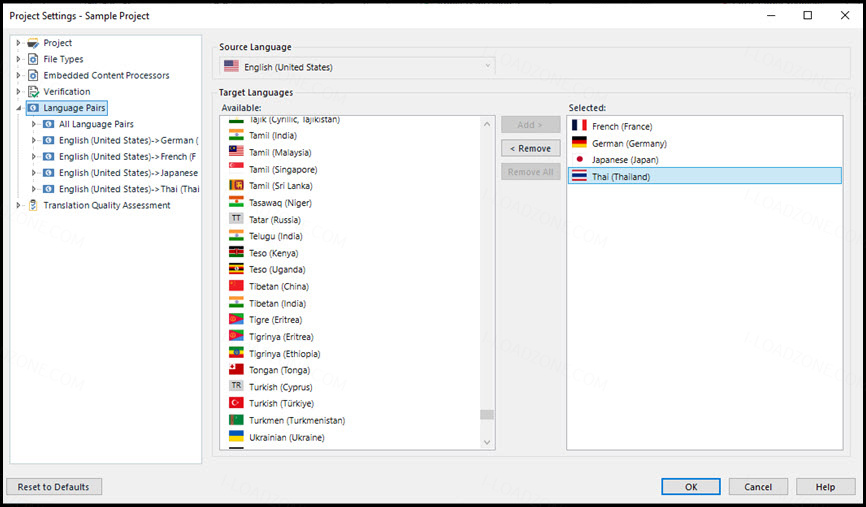Confirm settings with the OK button
The height and width of the screenshot is (507, 866).
pos(691,487)
